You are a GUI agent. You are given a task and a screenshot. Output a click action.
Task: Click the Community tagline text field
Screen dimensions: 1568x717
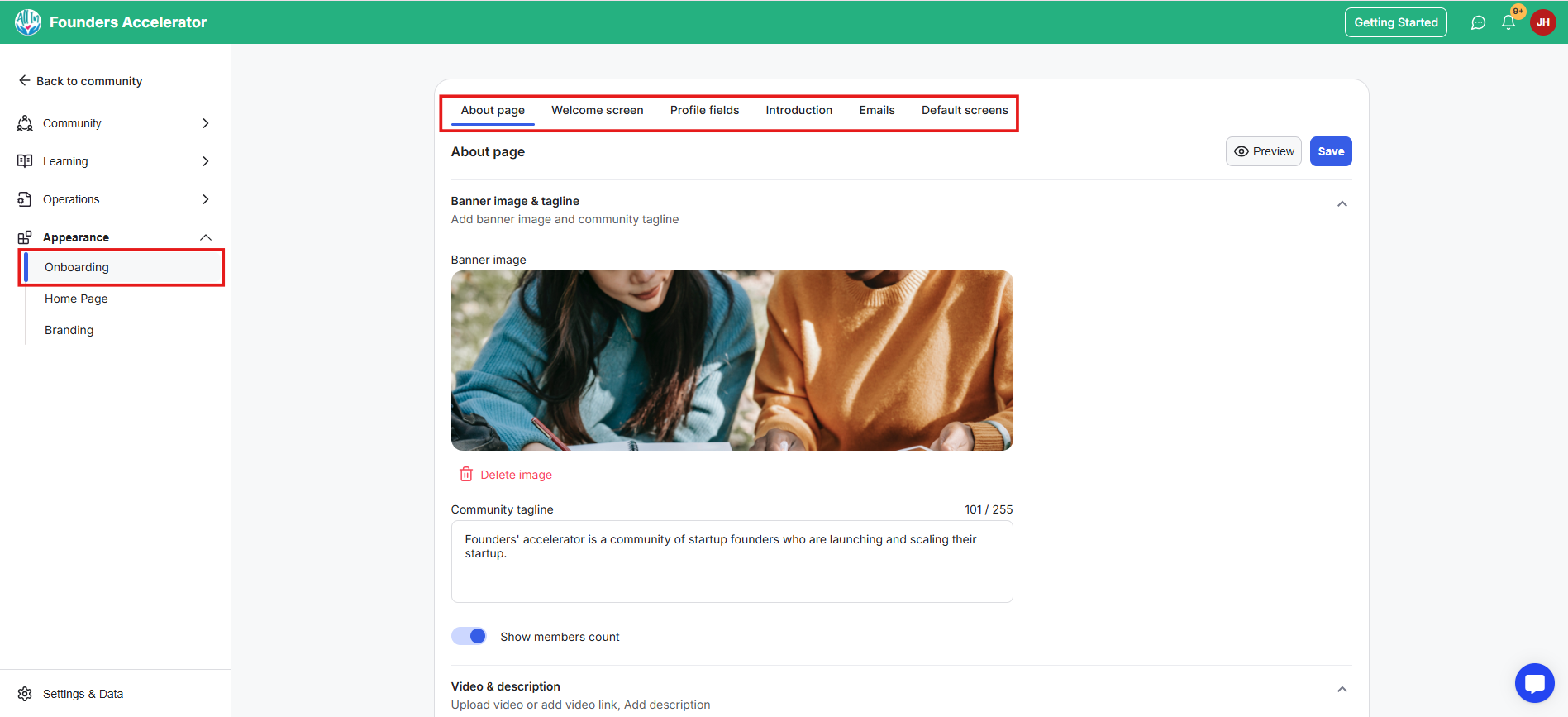[x=732, y=562]
